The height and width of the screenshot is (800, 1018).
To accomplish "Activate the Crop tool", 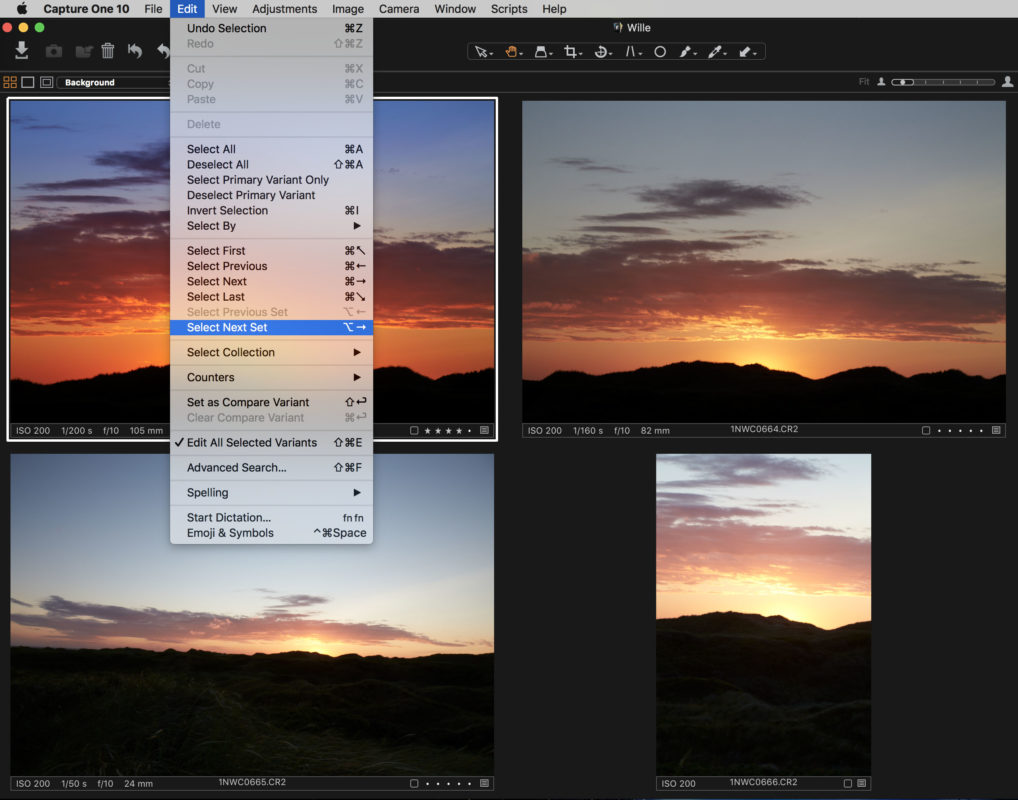I will pyautogui.click(x=572, y=51).
